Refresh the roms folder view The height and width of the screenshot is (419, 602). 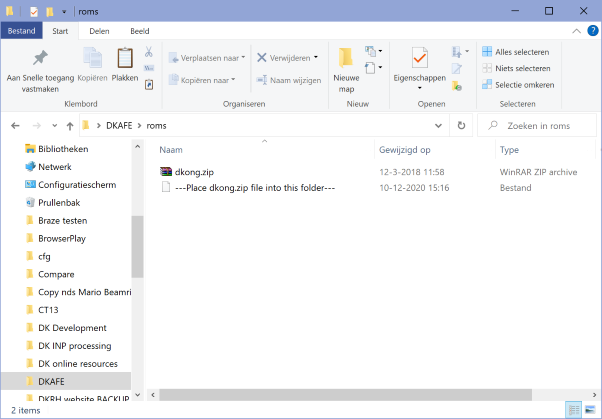click(x=461, y=126)
